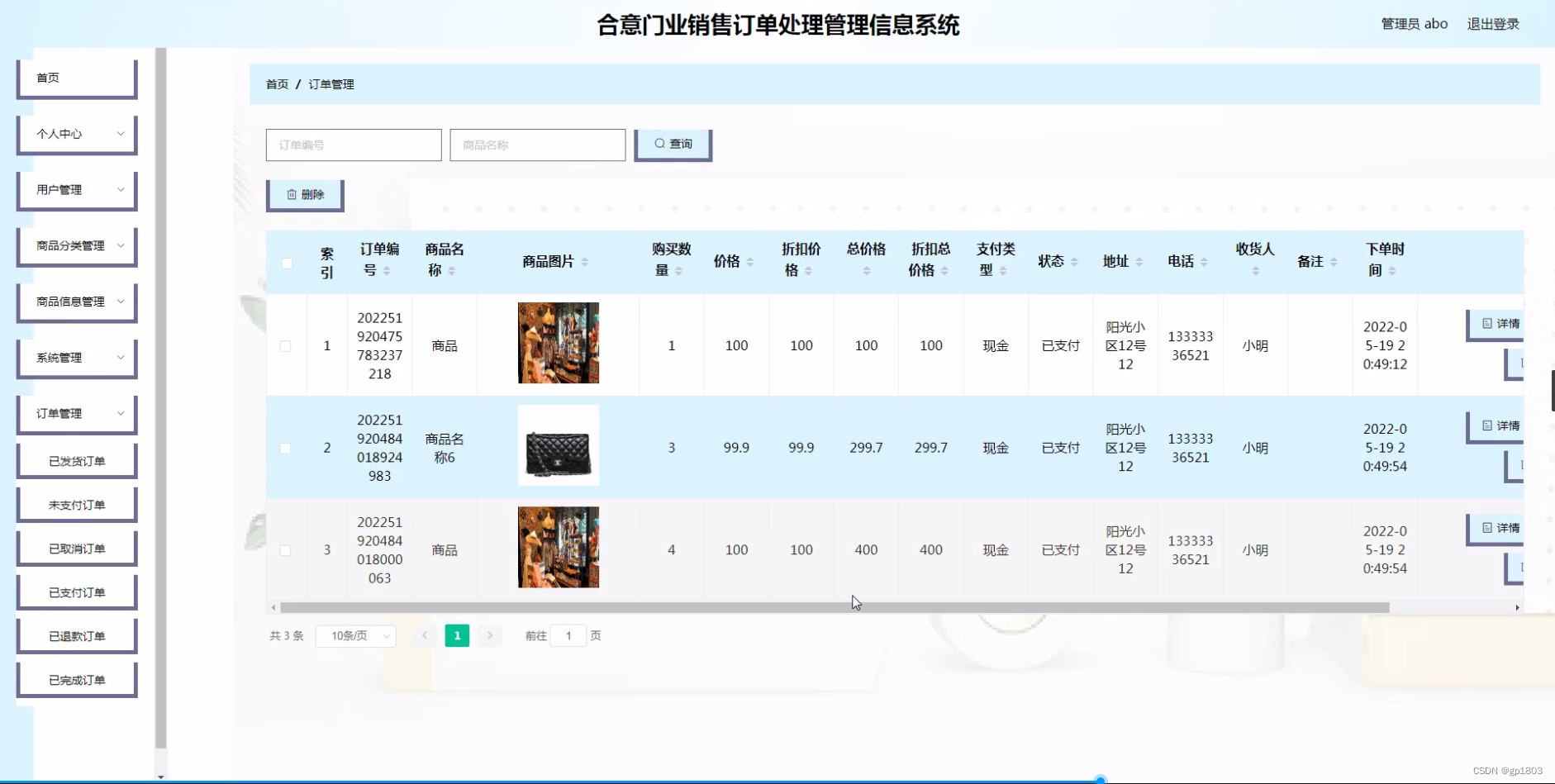Expand the 系统管理 sidebar menu
The height and width of the screenshot is (784, 1555).
77,359
